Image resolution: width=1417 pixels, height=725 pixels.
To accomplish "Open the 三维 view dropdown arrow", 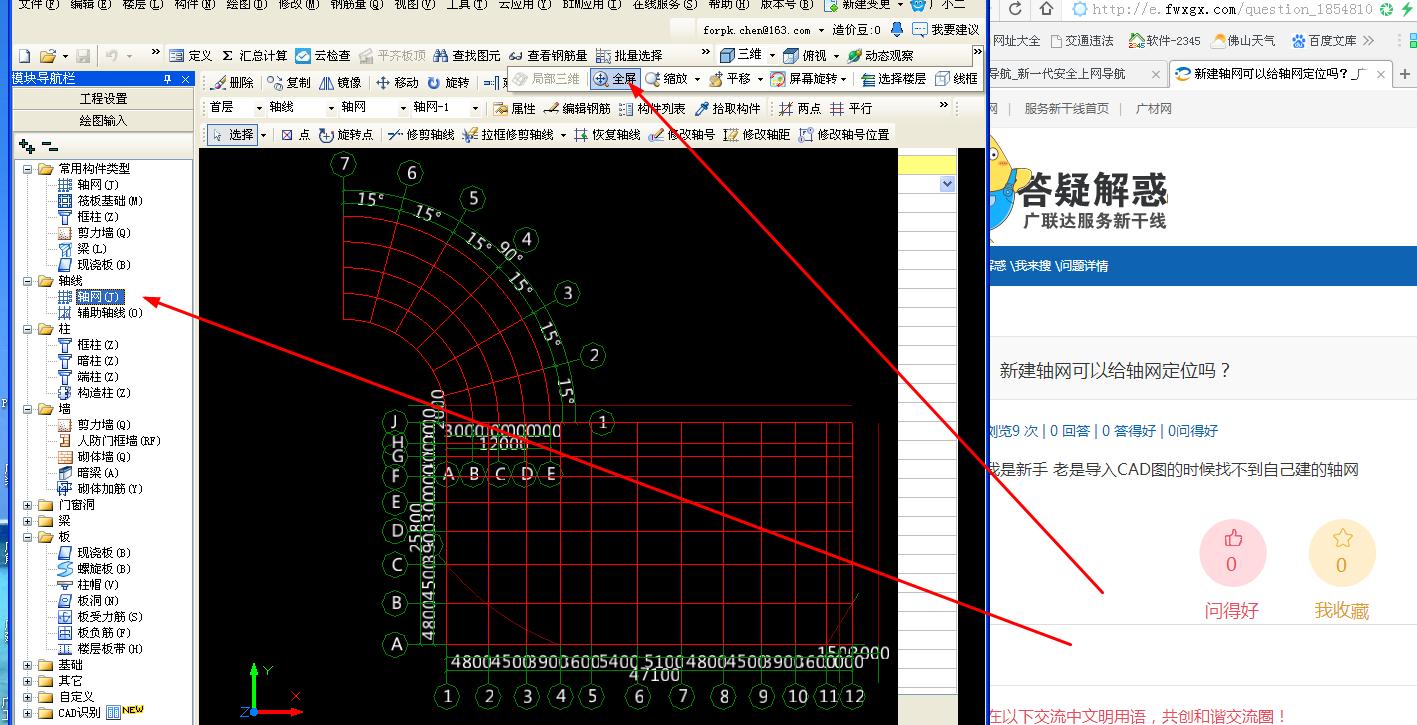I will (772, 56).
